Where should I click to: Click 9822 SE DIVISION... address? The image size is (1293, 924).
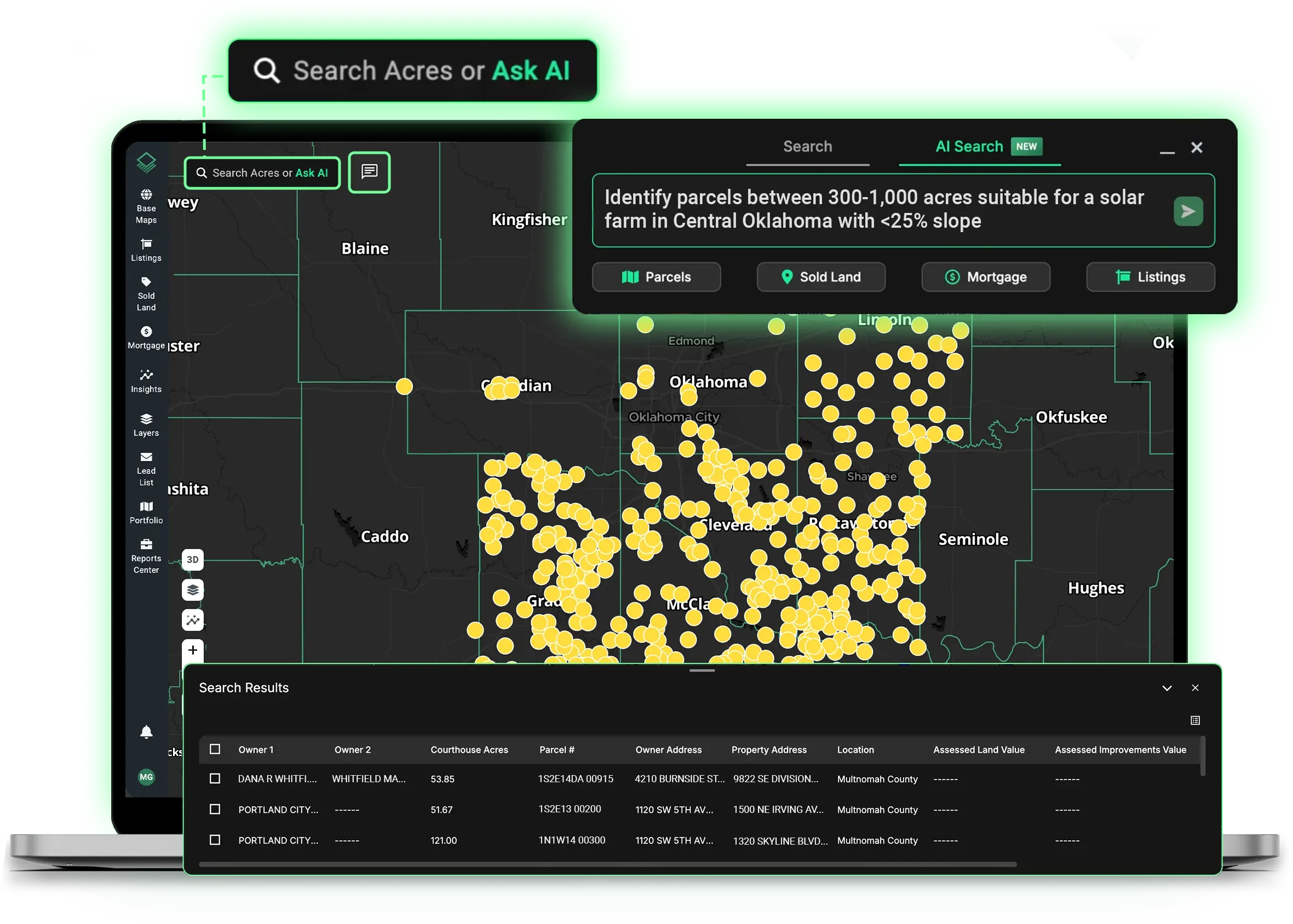(775, 779)
